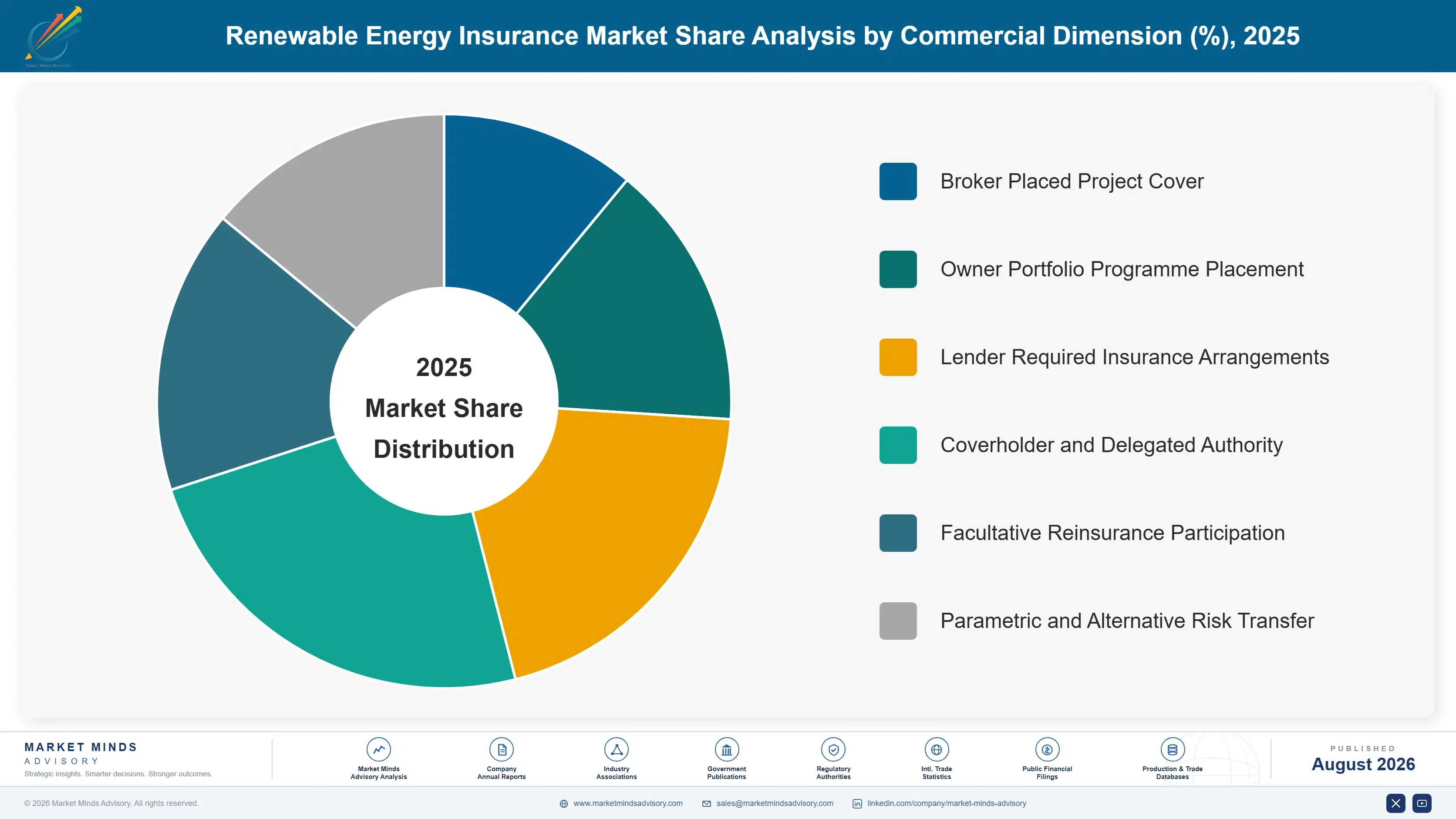Screen dimensions: 1456x819
Task: Click the Company Annual Reports document icon
Action: pyautogui.click(x=501, y=749)
